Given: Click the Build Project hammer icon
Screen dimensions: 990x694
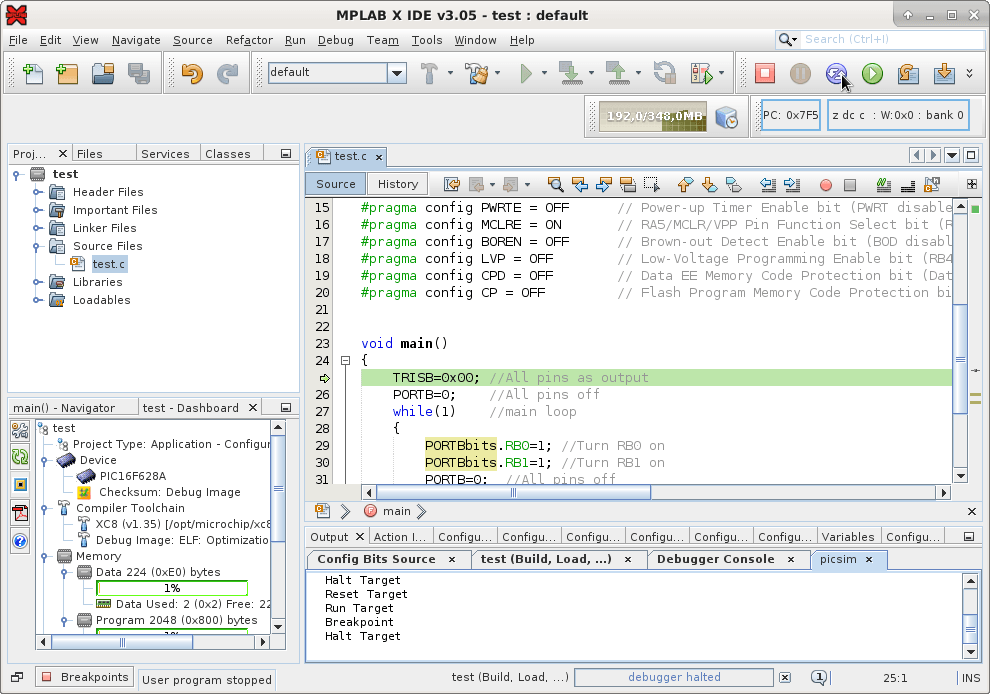Looking at the screenshot, I should tap(429, 73).
